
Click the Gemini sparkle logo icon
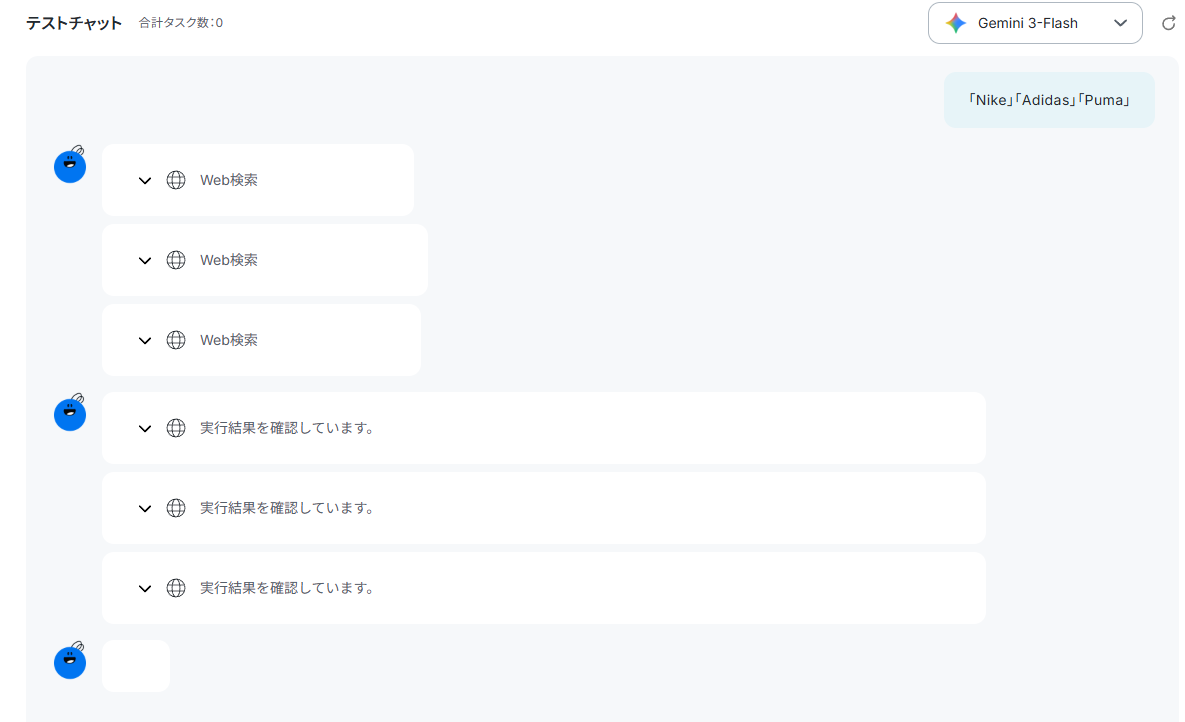956,23
